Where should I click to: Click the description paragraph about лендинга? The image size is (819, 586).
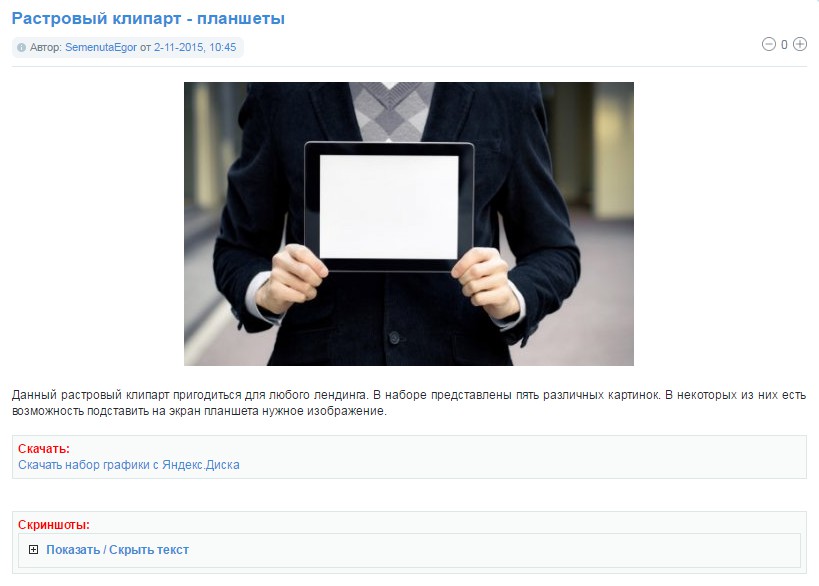(409, 403)
